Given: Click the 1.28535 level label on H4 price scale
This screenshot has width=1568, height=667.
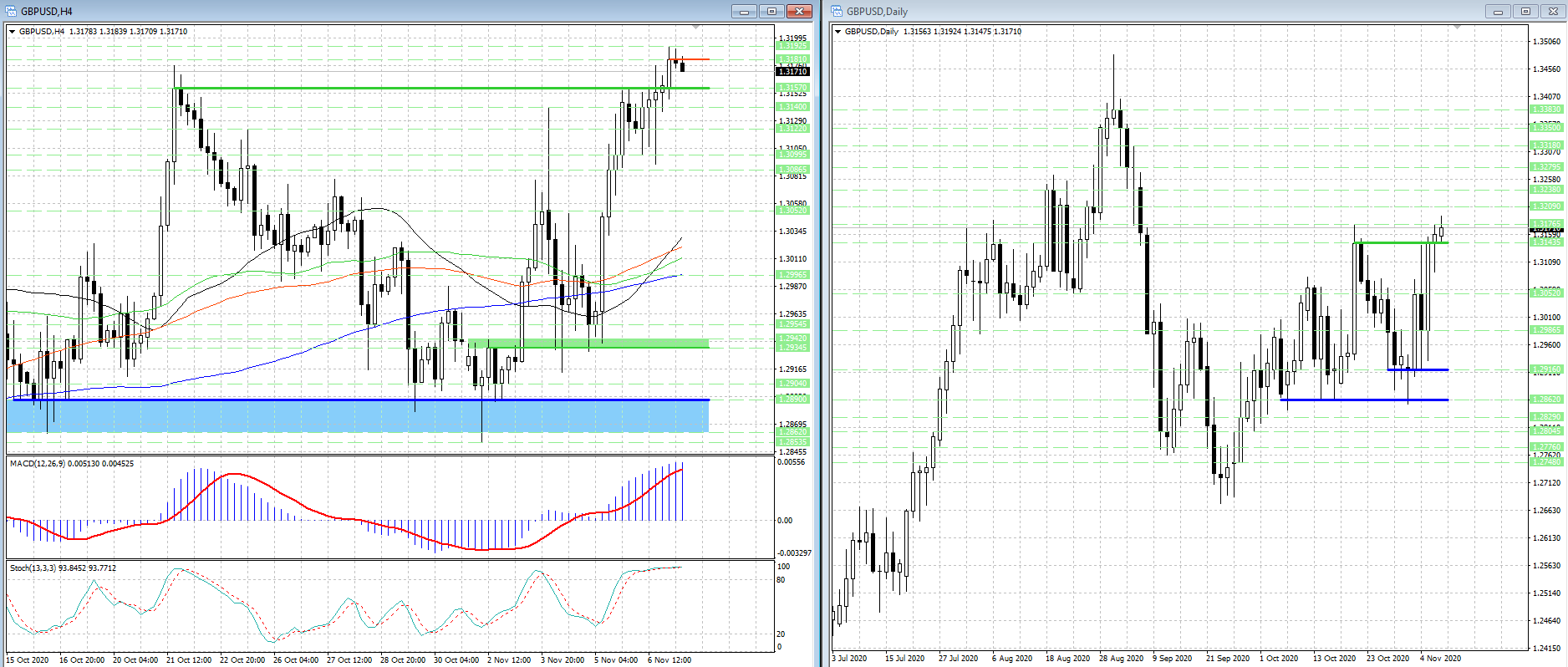Looking at the screenshot, I should 793,442.
